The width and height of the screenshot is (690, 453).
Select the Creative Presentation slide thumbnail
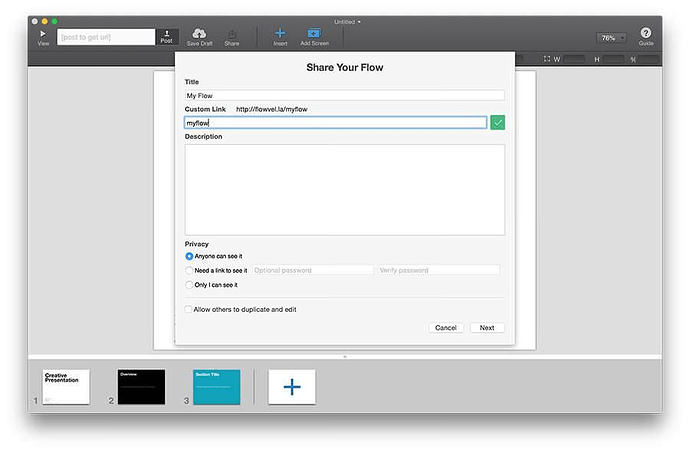66,386
